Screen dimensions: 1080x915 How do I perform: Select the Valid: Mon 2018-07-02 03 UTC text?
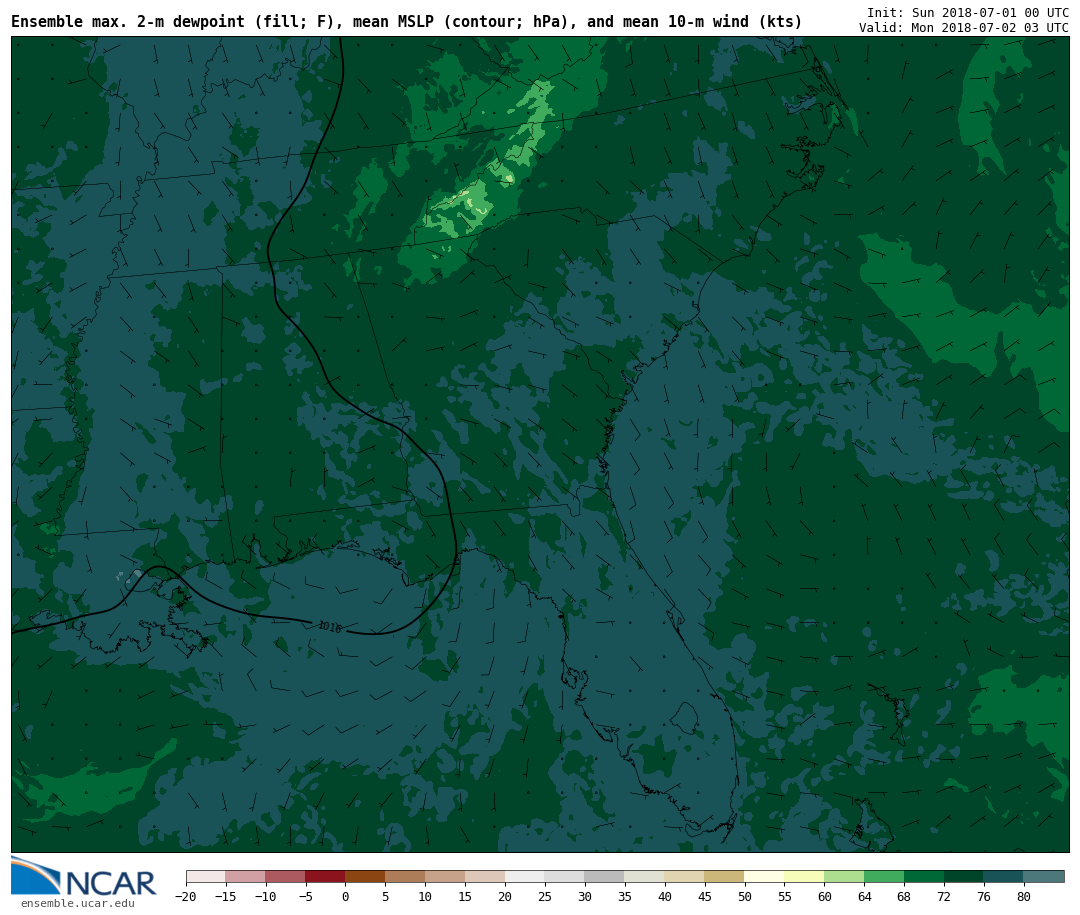[964, 28]
